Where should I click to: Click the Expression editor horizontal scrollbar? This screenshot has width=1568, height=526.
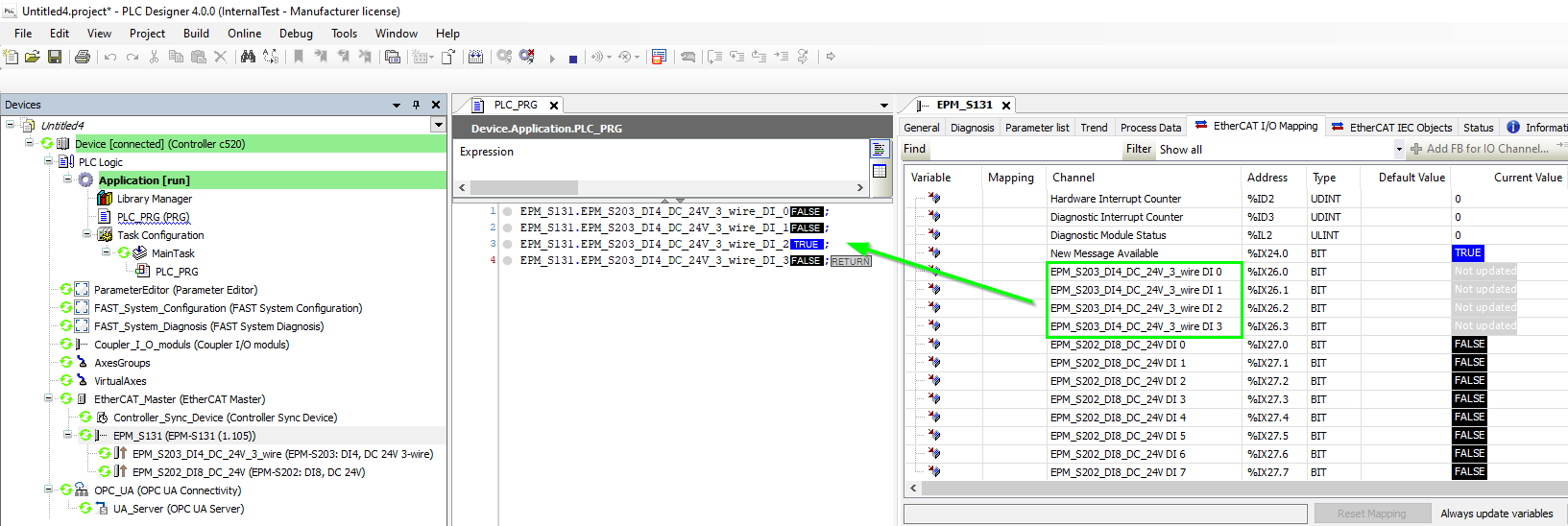pyautogui.click(x=662, y=187)
